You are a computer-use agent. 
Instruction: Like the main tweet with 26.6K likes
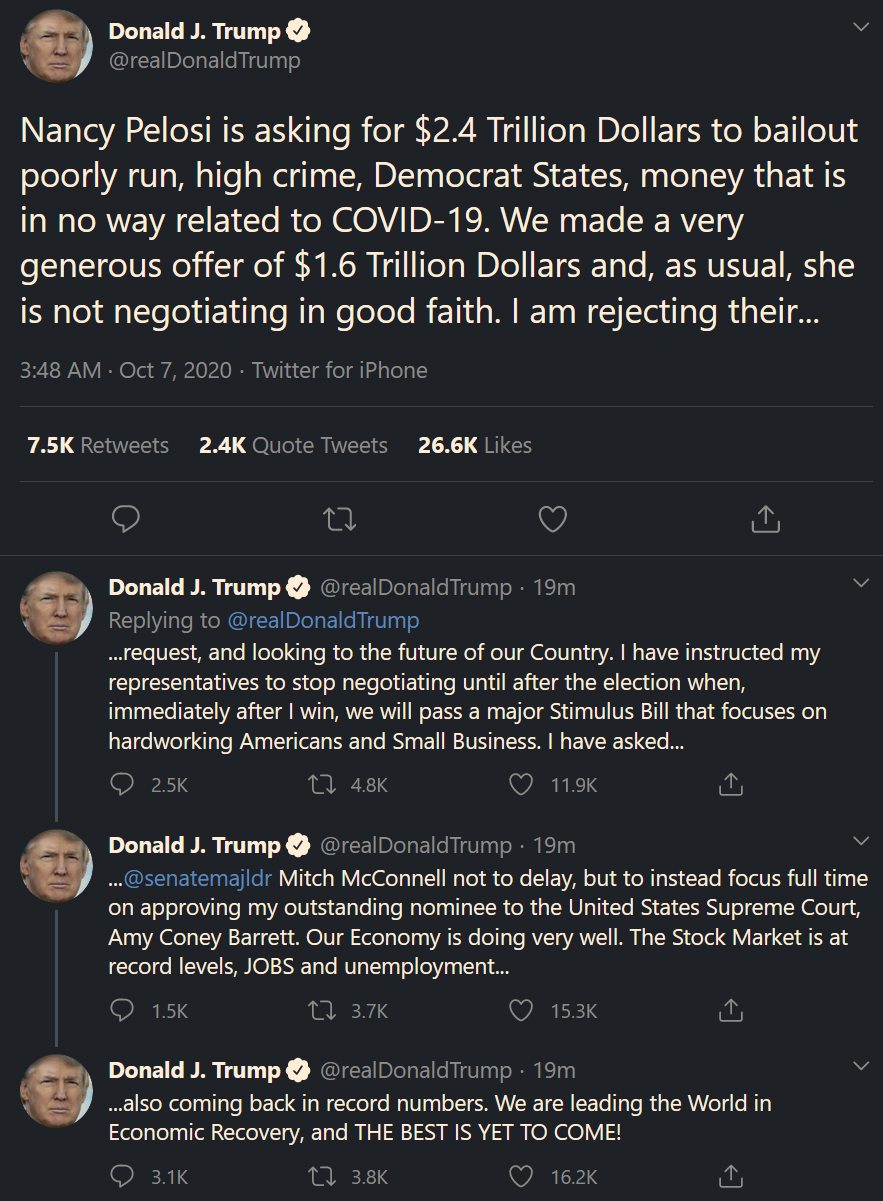click(553, 519)
